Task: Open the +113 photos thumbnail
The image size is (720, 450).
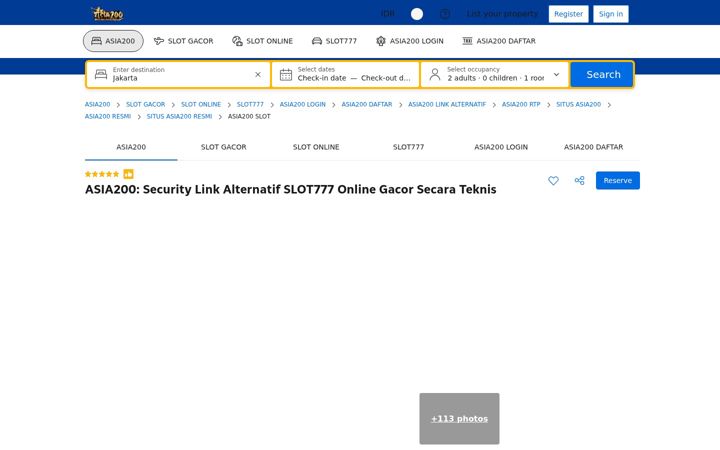Action: click(x=459, y=418)
